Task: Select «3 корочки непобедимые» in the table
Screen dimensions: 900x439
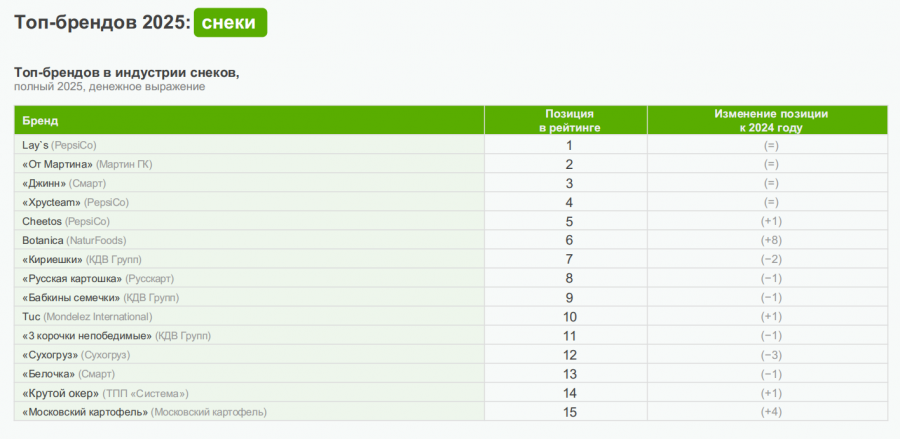Action: click(86, 335)
